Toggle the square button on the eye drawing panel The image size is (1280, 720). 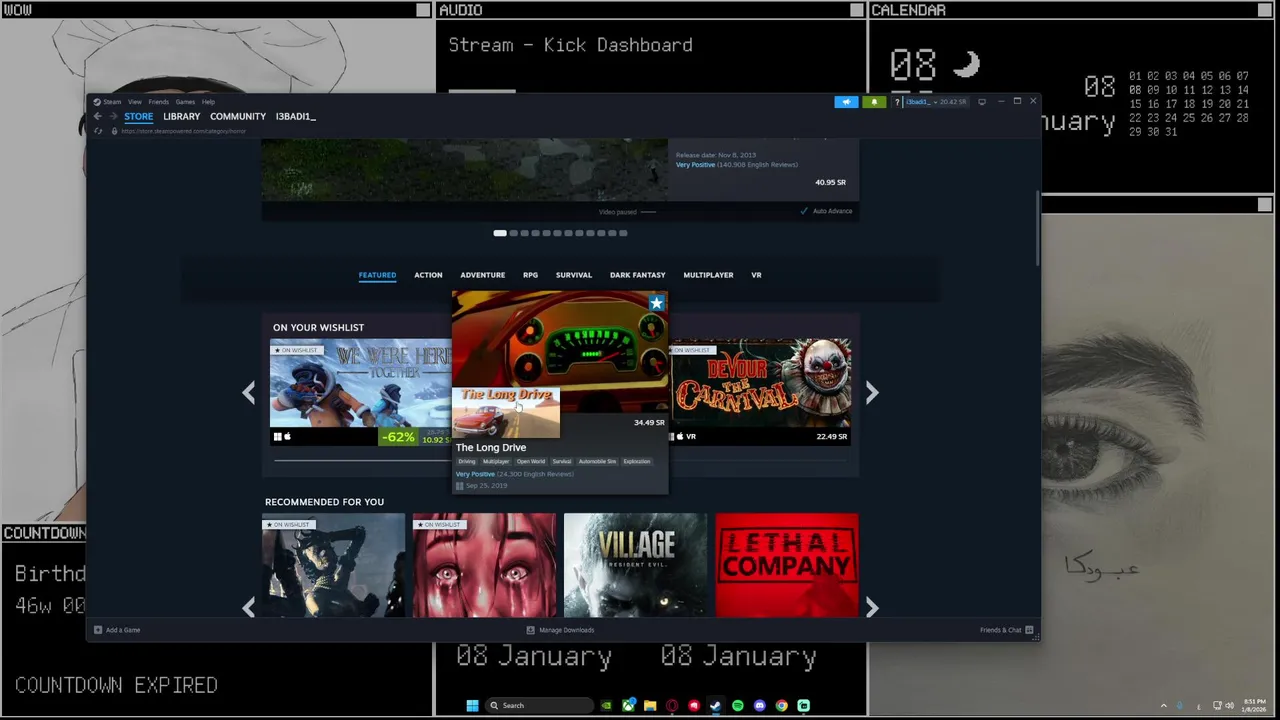tap(1265, 205)
